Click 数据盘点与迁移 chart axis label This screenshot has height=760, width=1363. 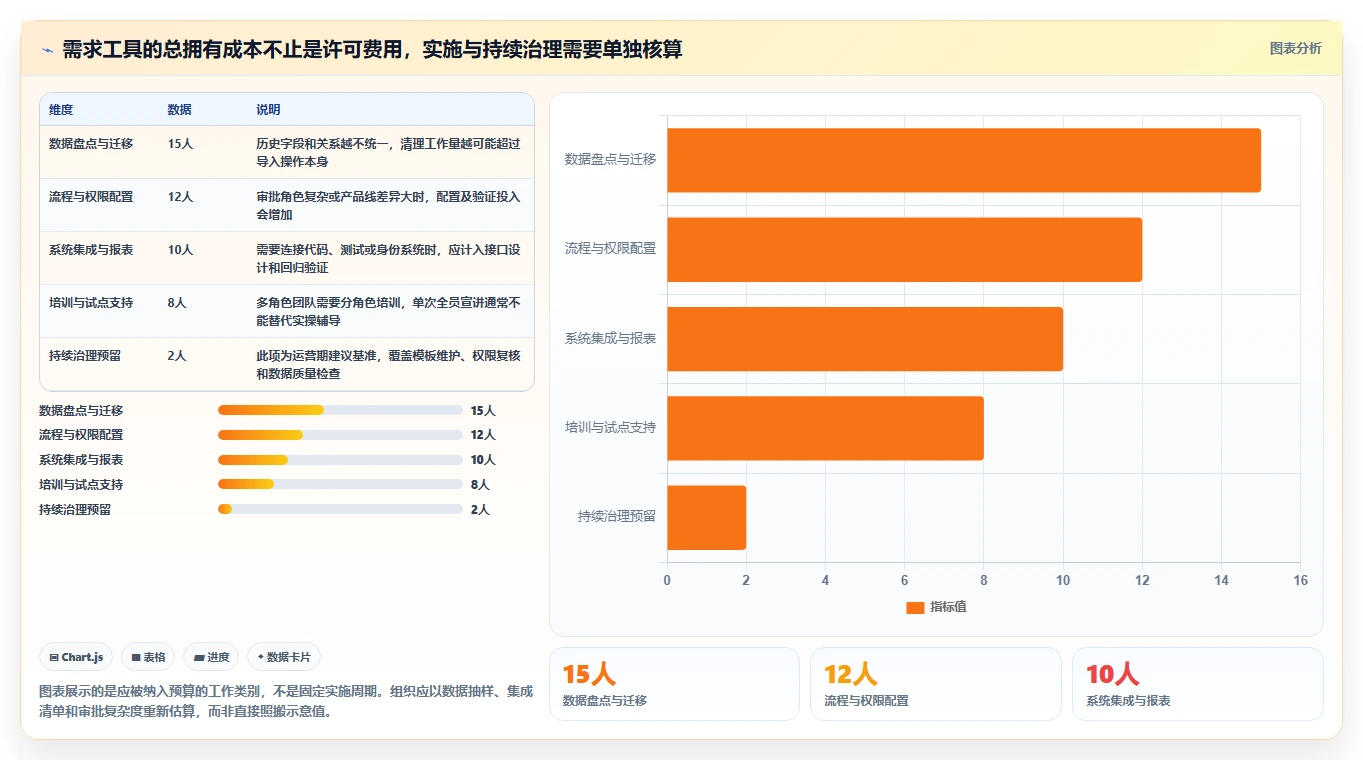click(x=610, y=159)
